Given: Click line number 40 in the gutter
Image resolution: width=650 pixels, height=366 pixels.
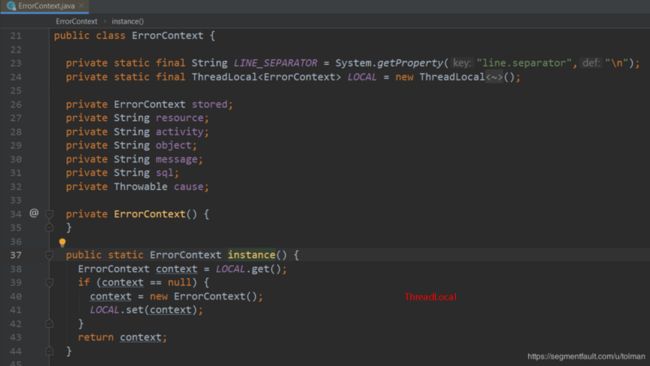Looking at the screenshot, I should 16,296.
